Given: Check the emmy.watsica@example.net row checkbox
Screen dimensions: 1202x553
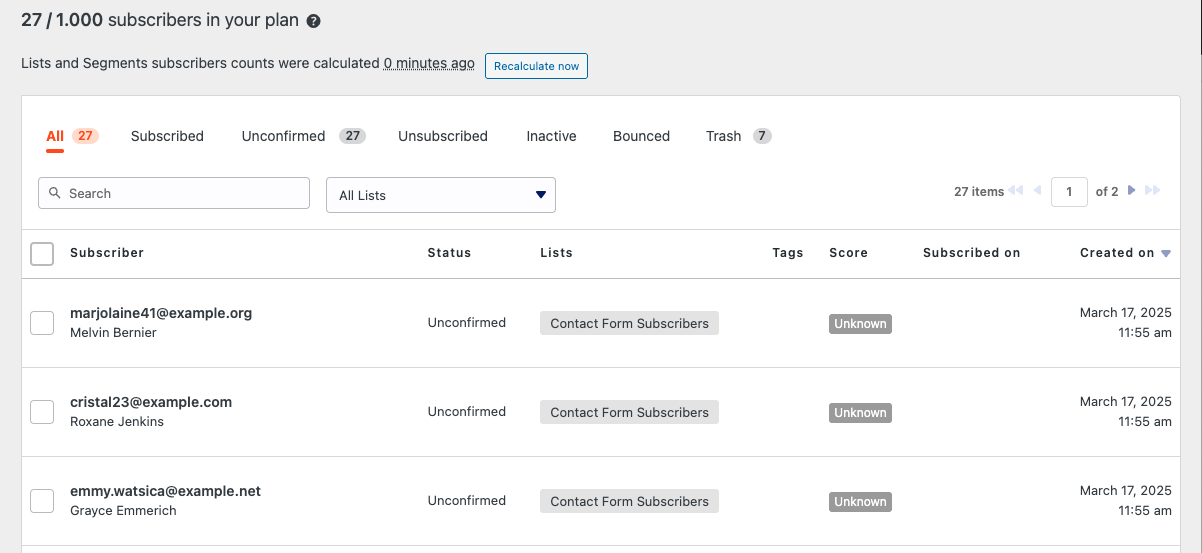Looking at the screenshot, I should (x=42, y=501).
